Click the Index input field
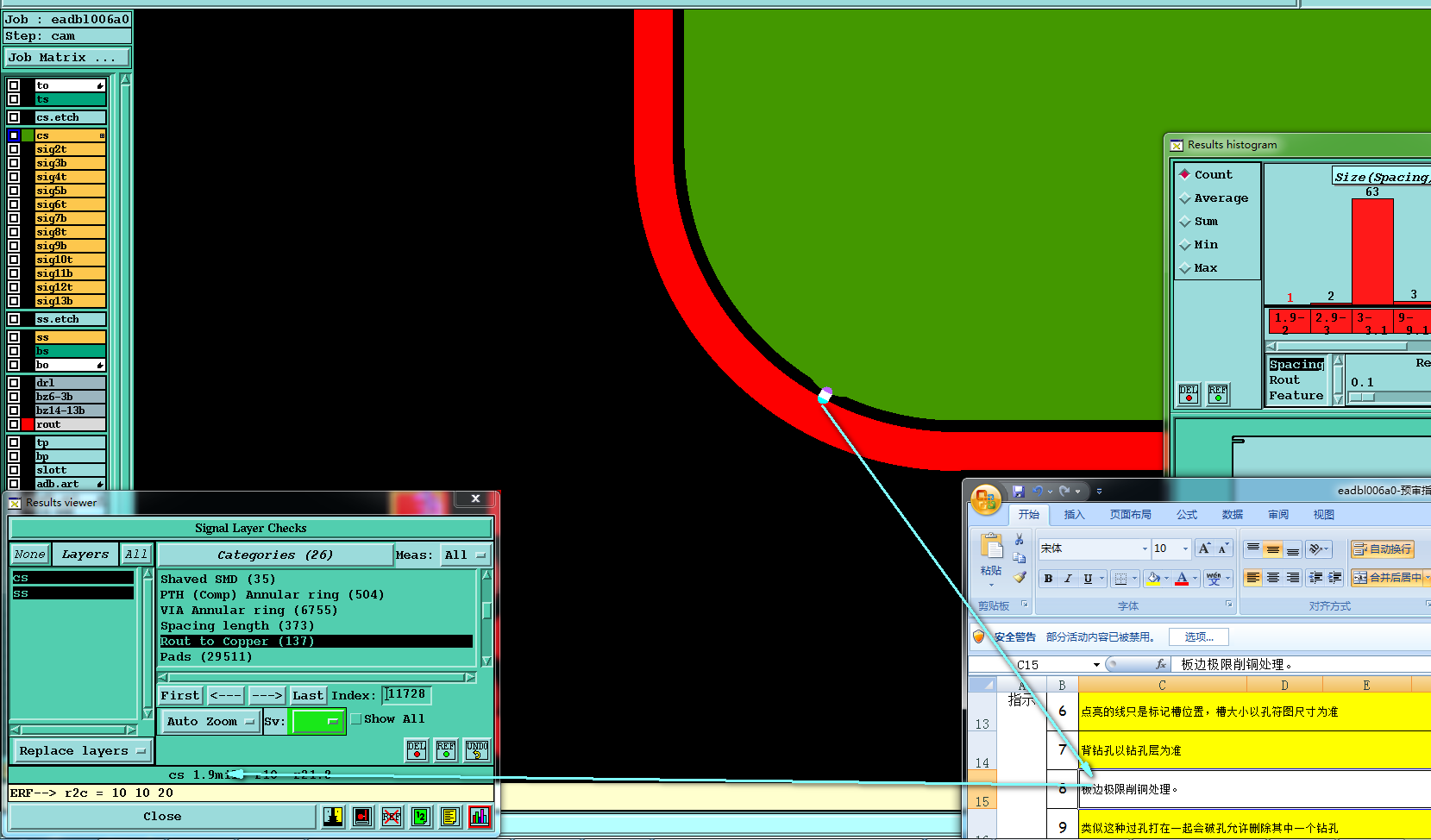The width and height of the screenshot is (1431, 840). coord(407,694)
